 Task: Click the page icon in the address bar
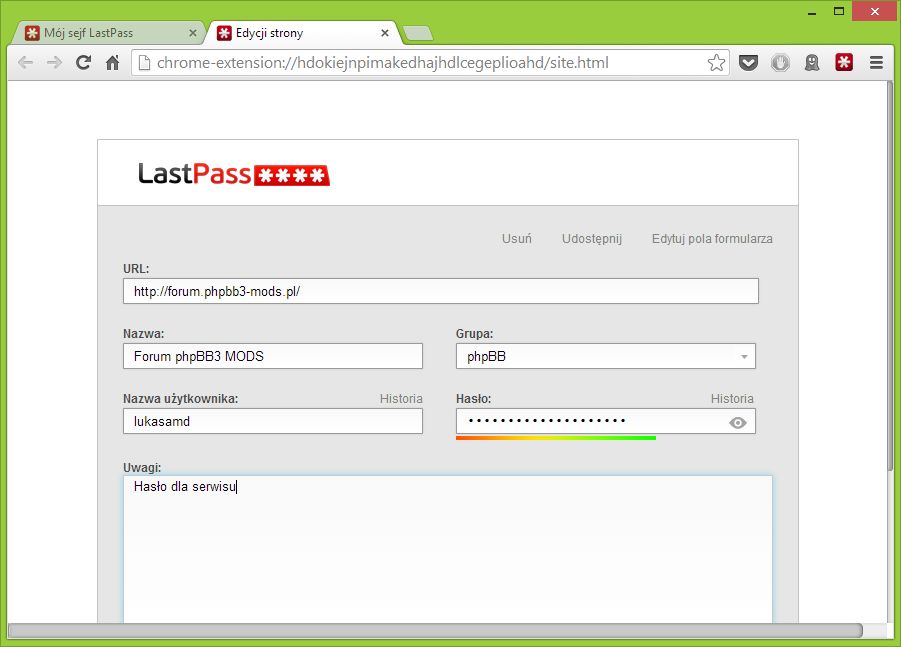pos(144,63)
